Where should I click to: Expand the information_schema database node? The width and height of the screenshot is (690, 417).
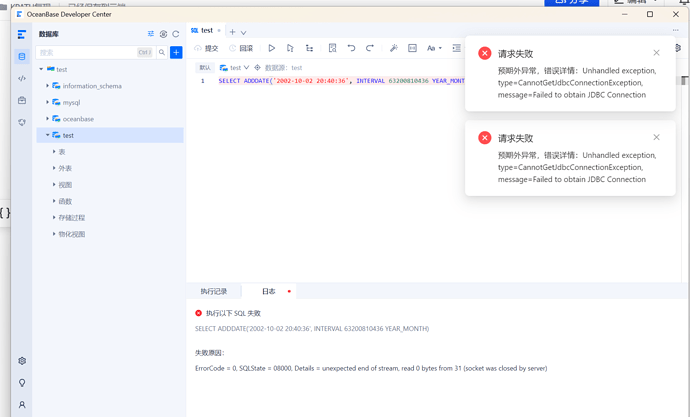point(48,86)
